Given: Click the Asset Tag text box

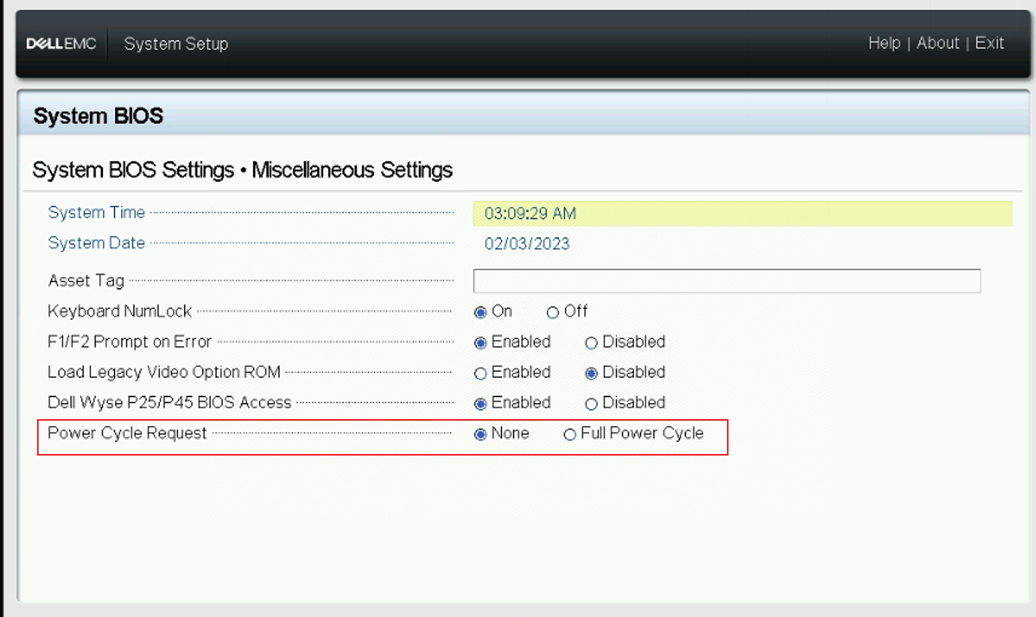Looking at the screenshot, I should click(726, 281).
